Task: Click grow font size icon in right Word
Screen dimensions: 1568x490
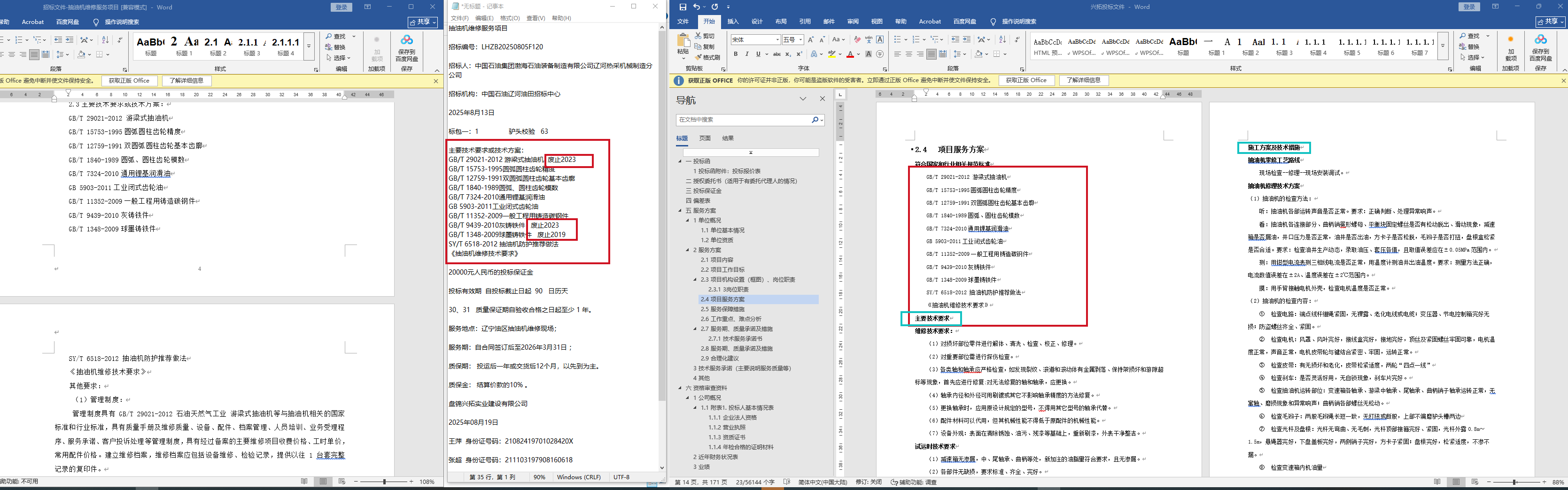Action: pyautogui.click(x=811, y=39)
